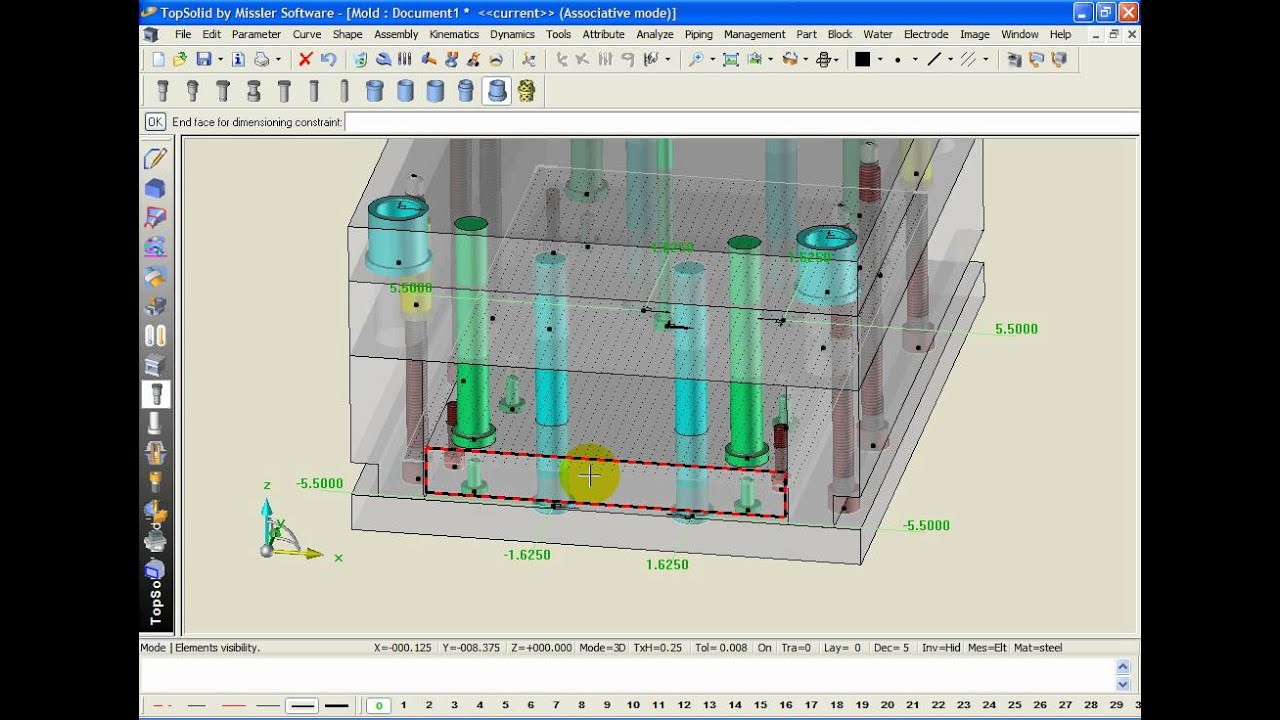
Task: Click the recycle bin toolbar icon
Action: [360, 60]
